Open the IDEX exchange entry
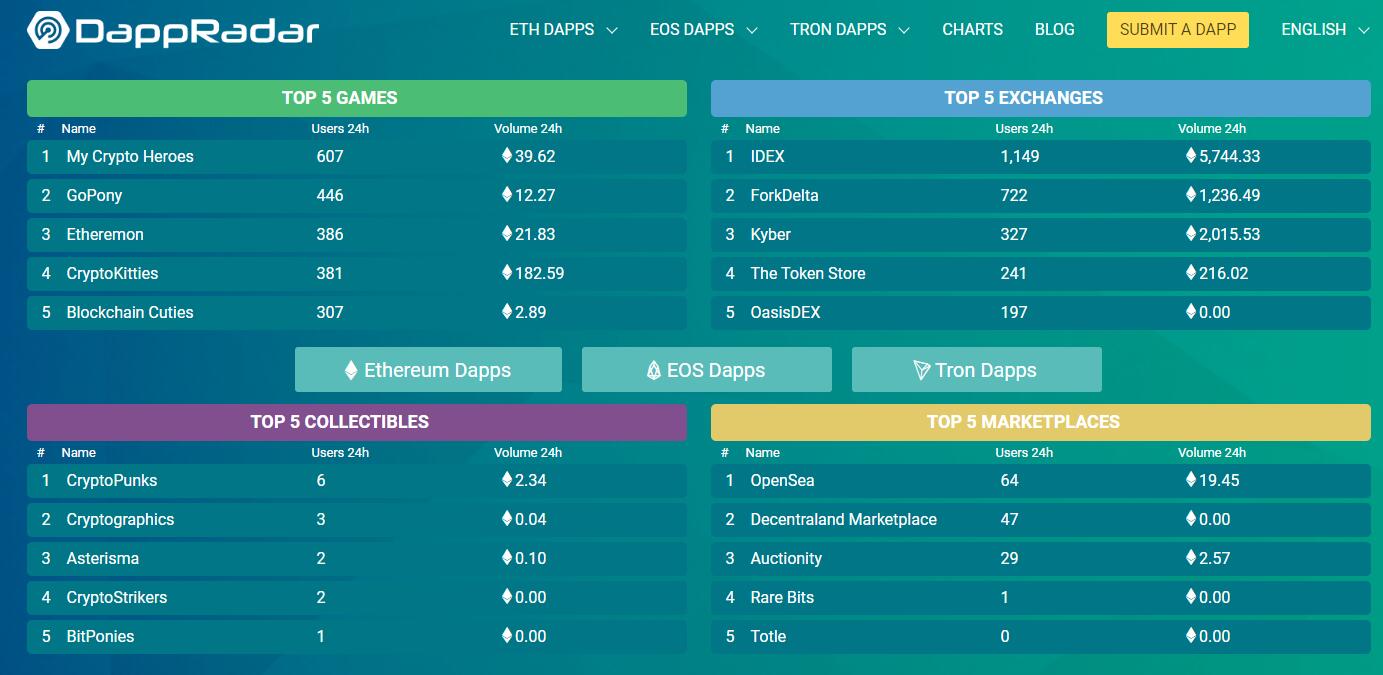Viewport: 1383px width, 675px height. pos(1041,157)
